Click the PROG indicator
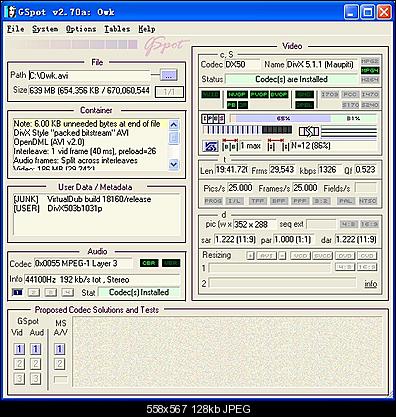 click(x=213, y=201)
